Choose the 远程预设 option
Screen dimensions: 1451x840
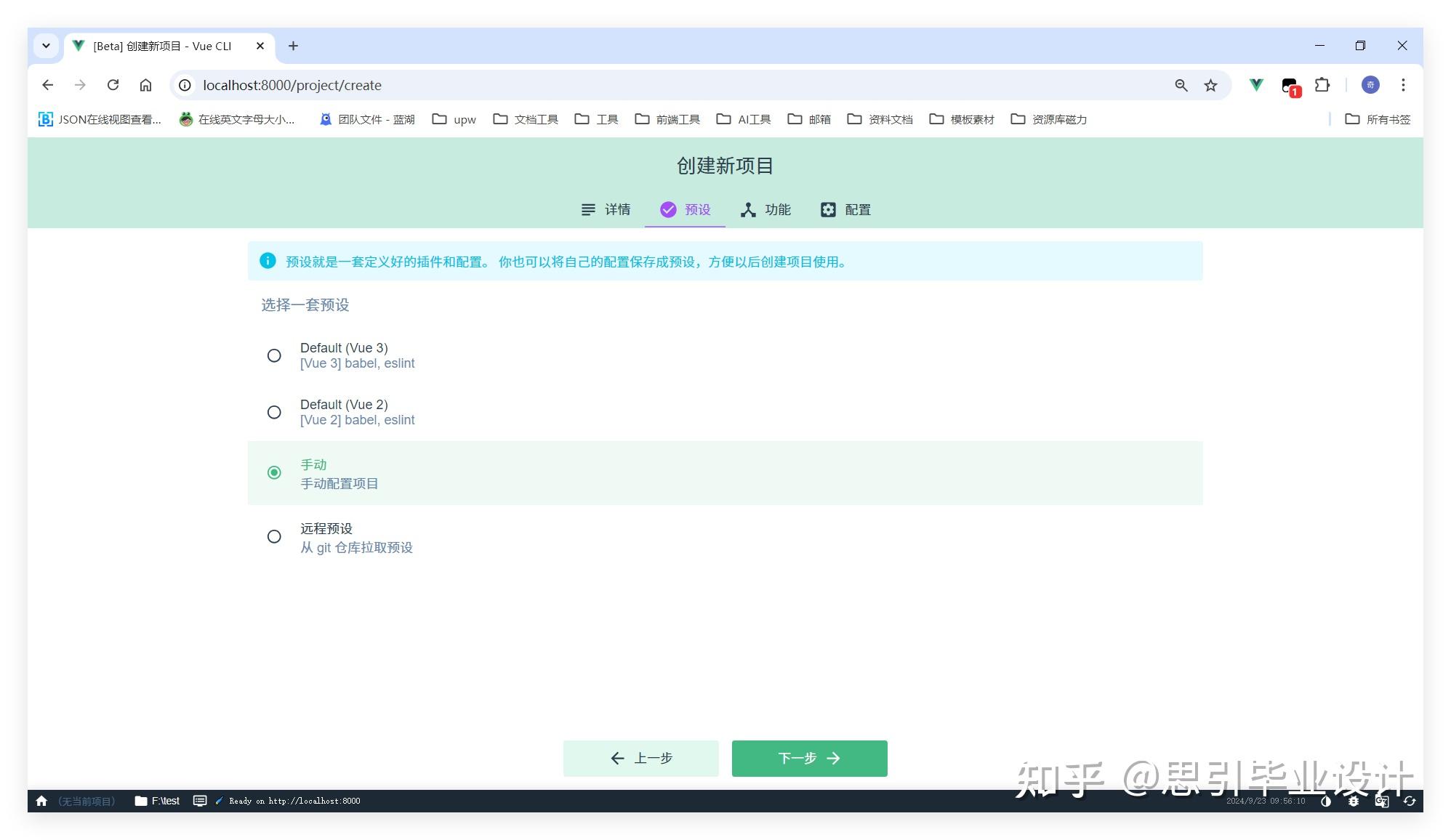coord(274,536)
